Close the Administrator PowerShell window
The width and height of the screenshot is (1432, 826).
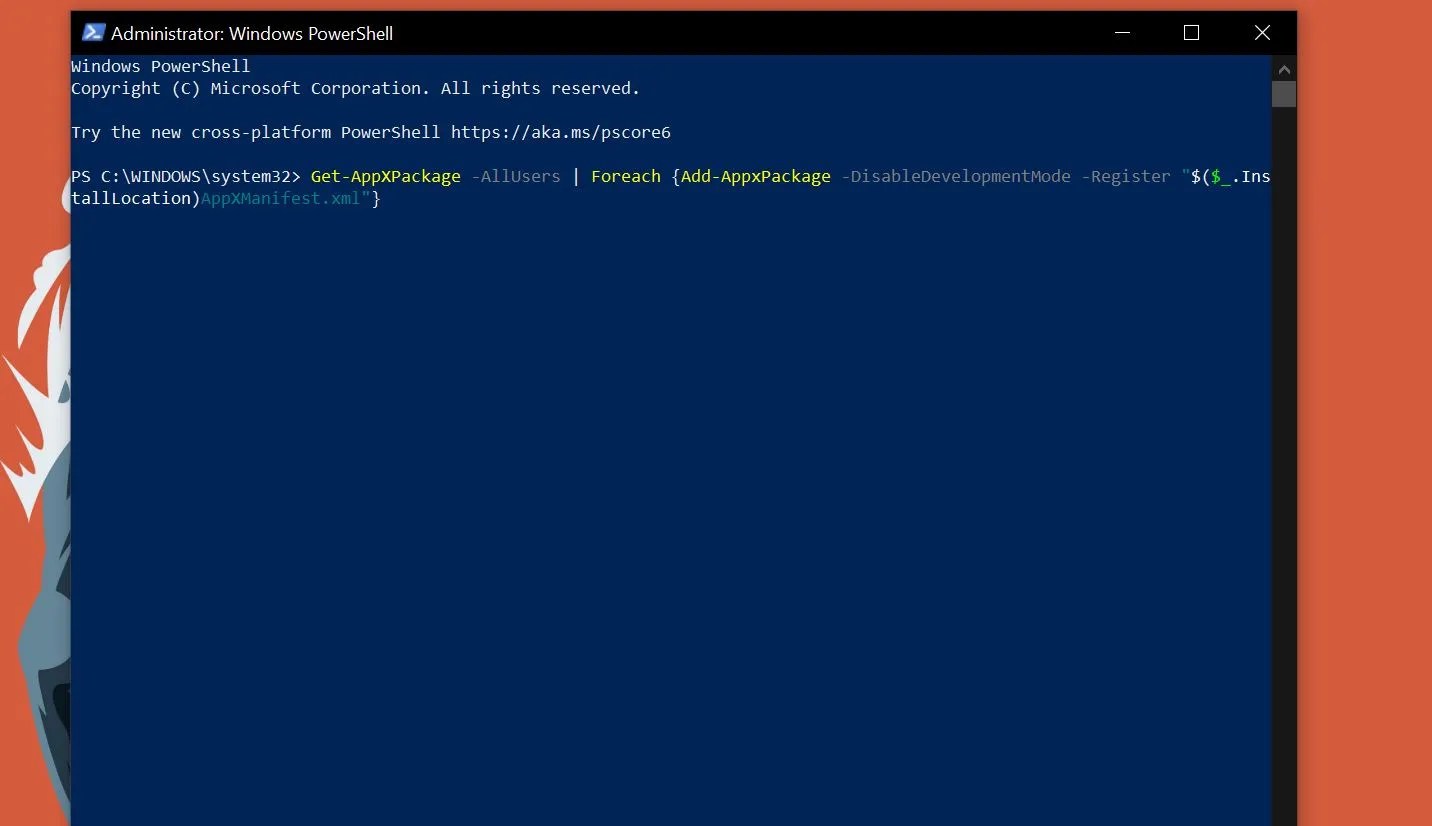pos(1262,33)
